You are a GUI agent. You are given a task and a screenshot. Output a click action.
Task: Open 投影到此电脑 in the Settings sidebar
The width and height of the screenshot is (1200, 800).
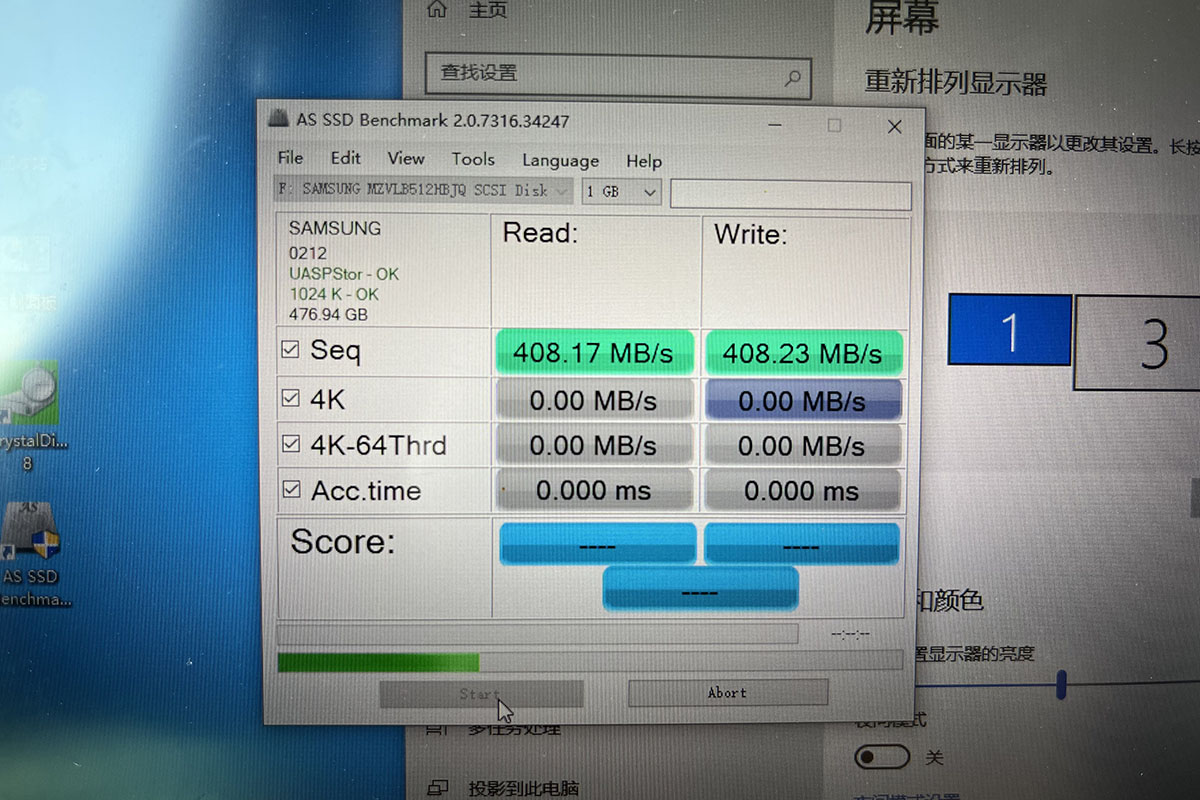523,788
